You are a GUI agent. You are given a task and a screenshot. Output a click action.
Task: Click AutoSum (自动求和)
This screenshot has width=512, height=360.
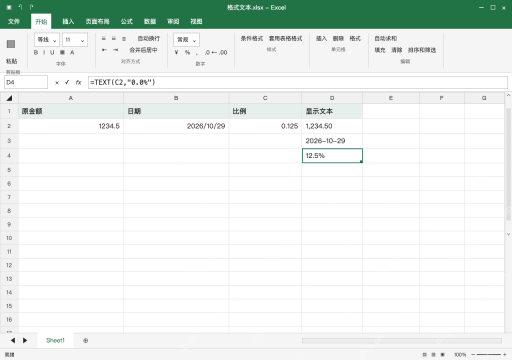pyautogui.click(x=386, y=39)
